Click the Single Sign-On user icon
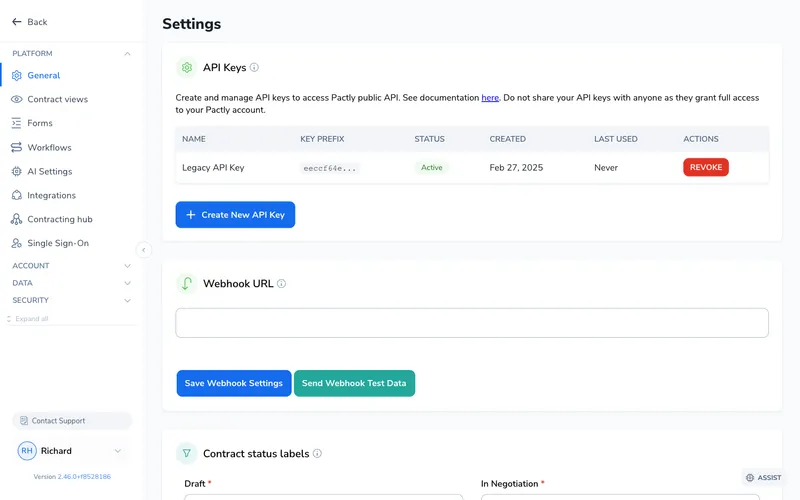The height and width of the screenshot is (500, 800). (16, 243)
